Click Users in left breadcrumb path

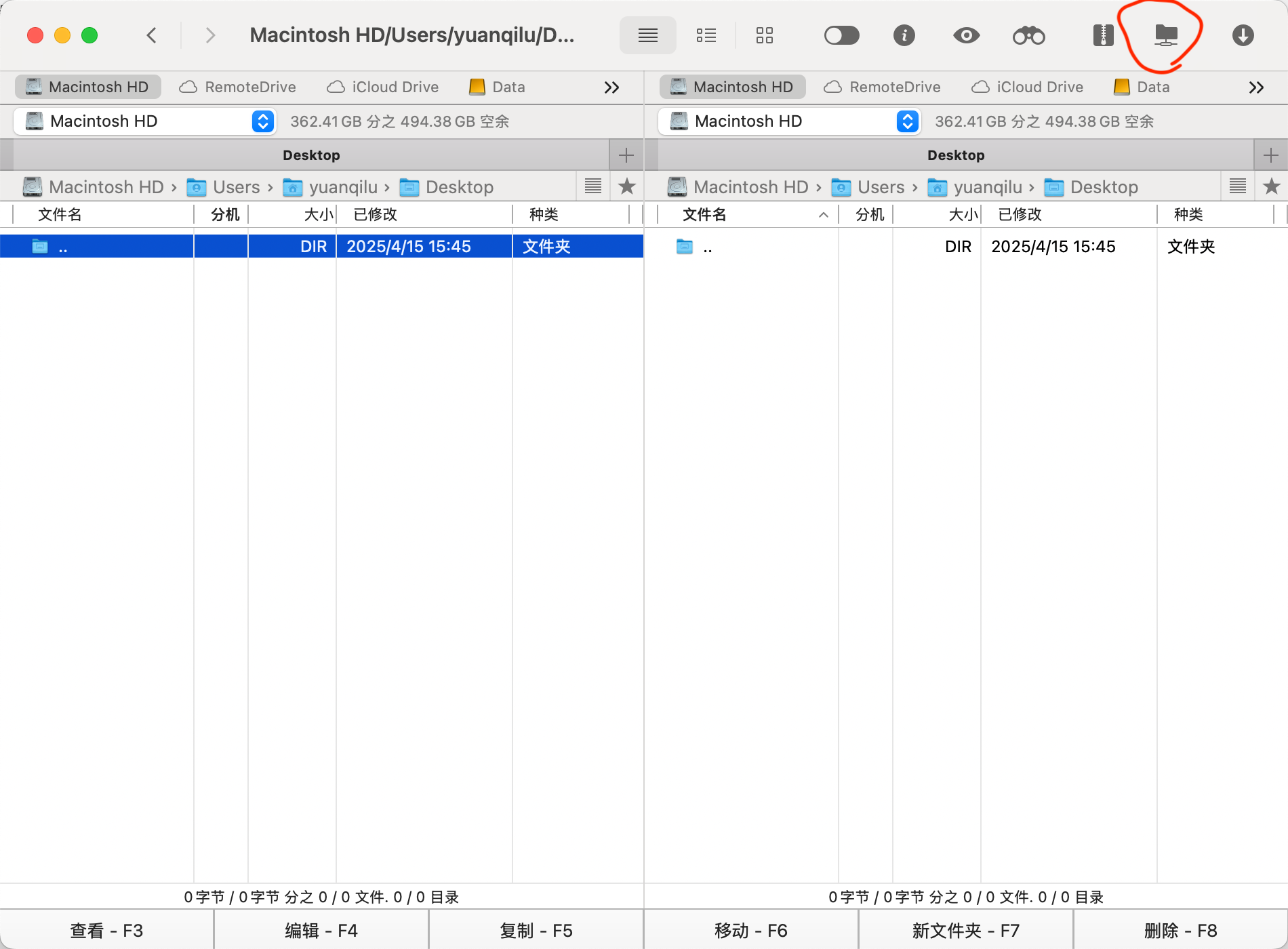[235, 186]
